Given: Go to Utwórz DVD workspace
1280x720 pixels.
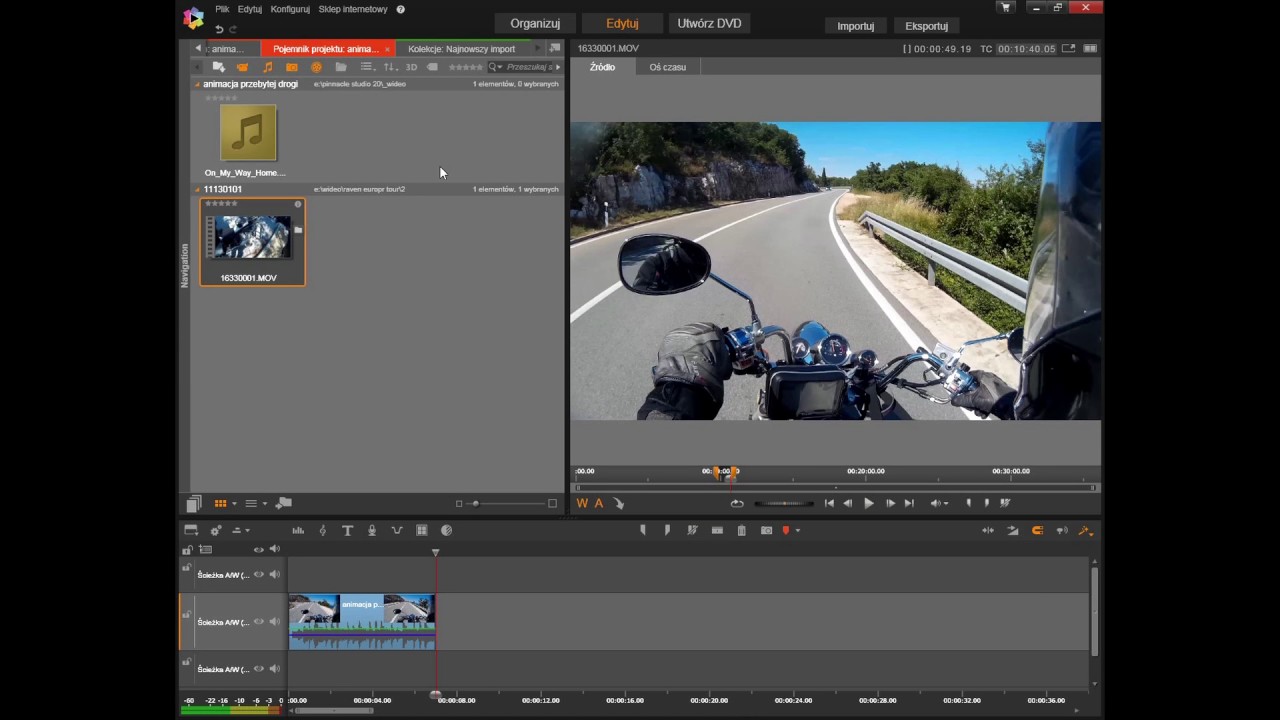Looking at the screenshot, I should (x=709, y=23).
